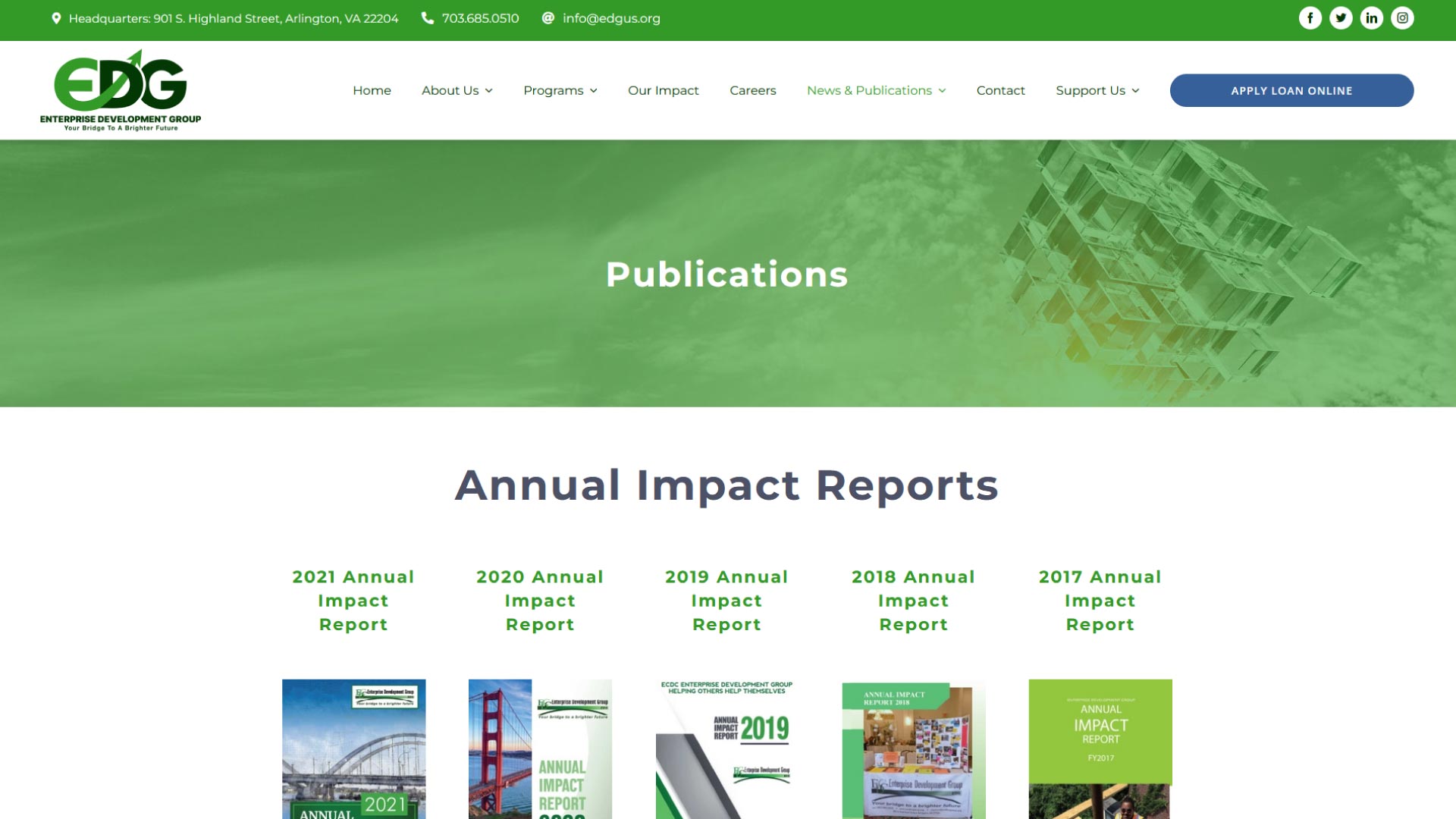
Task: Select the Home menu item
Action: coord(372,90)
